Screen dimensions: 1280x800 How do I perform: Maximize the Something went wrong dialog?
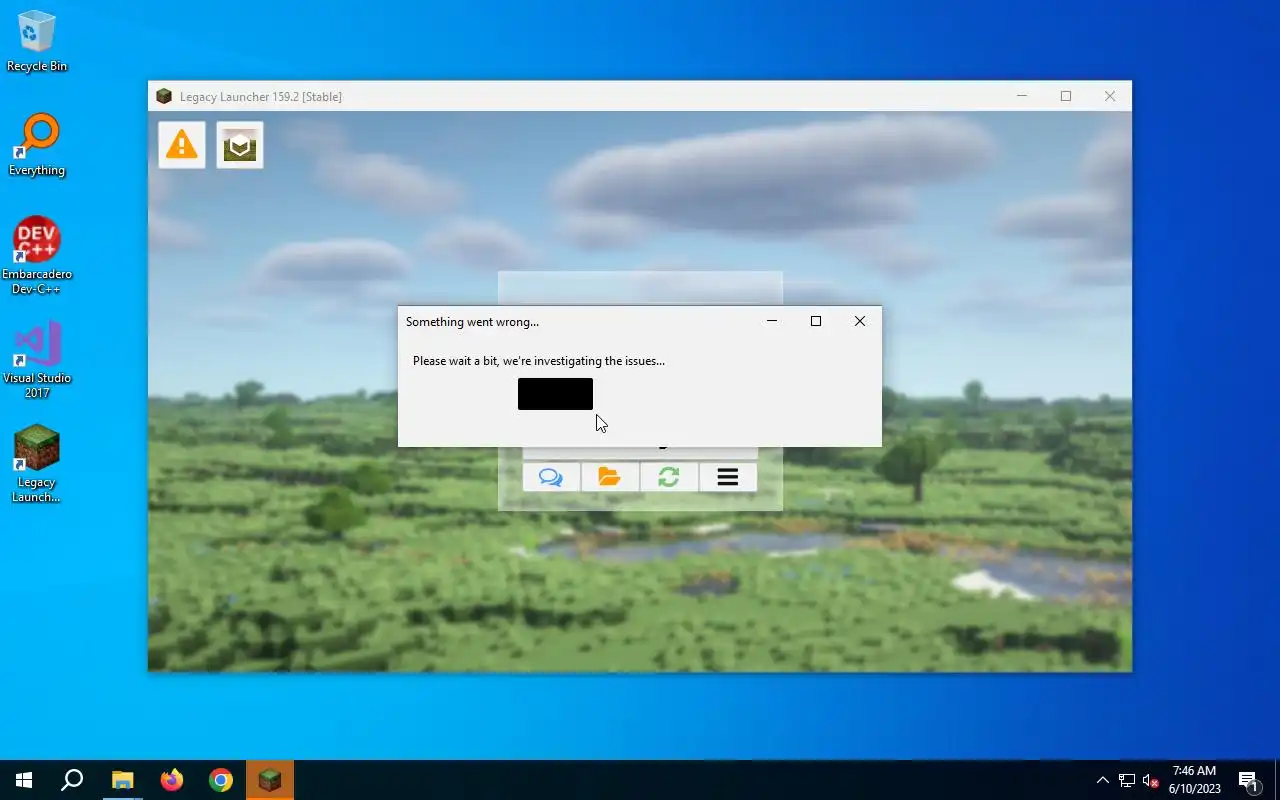pyautogui.click(x=816, y=321)
